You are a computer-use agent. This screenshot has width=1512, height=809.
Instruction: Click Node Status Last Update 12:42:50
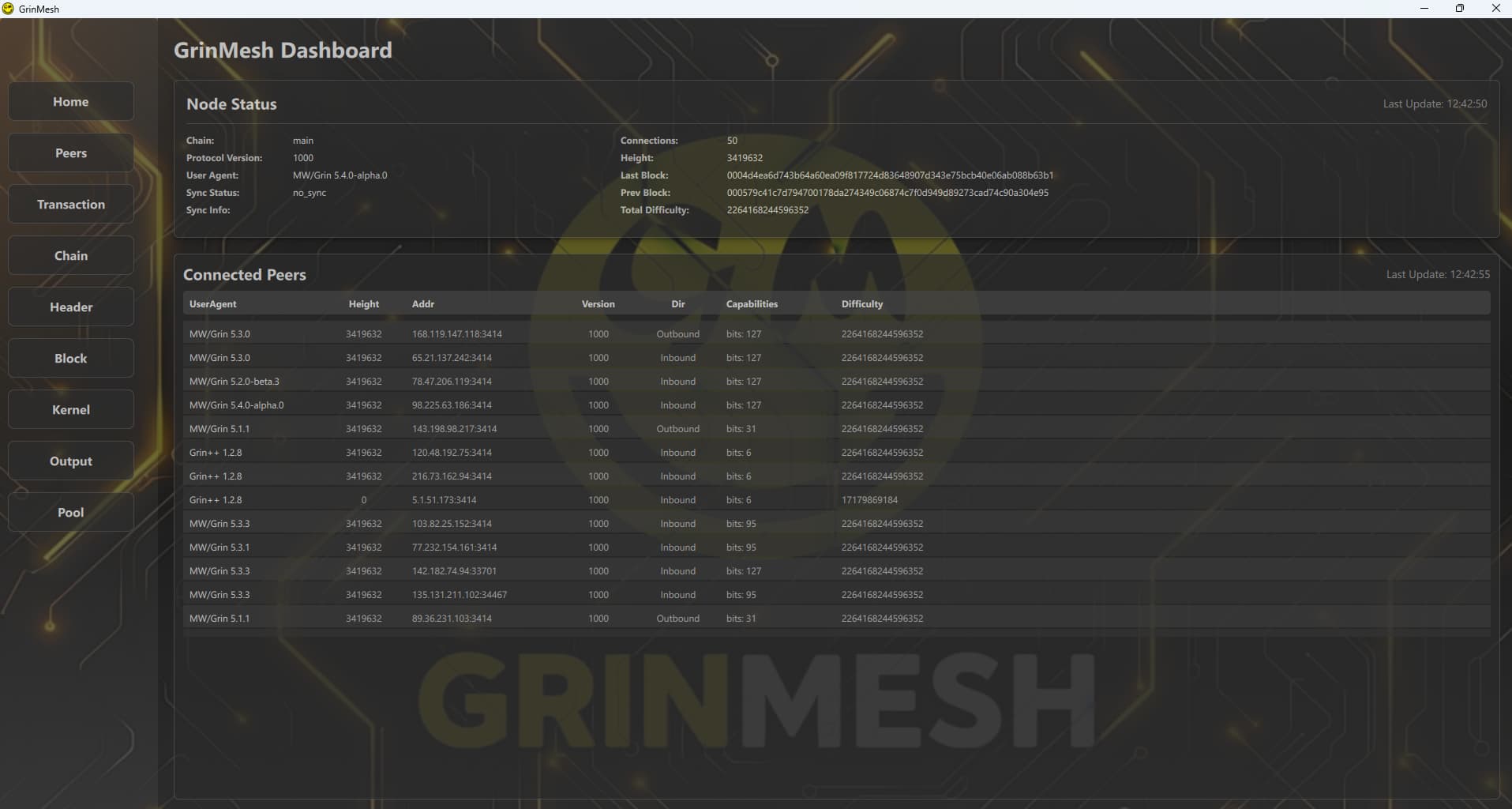coord(1435,103)
